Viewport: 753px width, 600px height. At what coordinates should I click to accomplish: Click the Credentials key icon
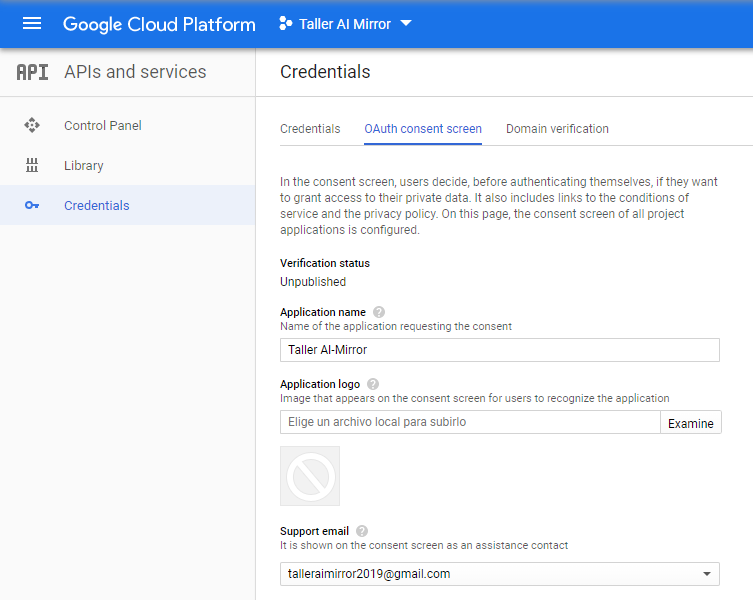32,206
